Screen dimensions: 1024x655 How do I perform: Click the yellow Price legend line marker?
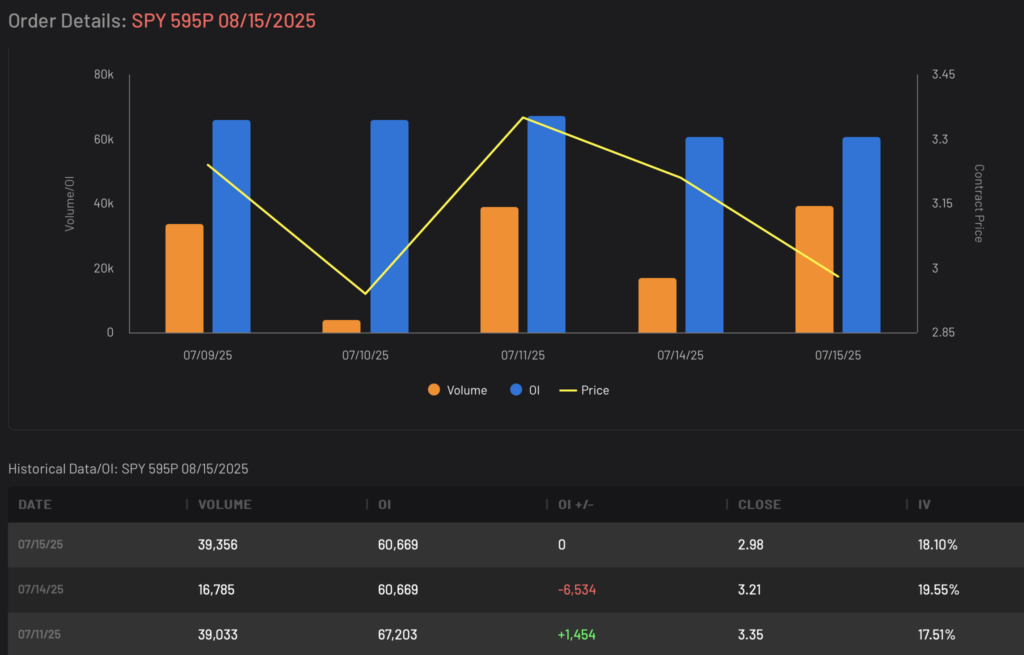pyautogui.click(x=568, y=391)
